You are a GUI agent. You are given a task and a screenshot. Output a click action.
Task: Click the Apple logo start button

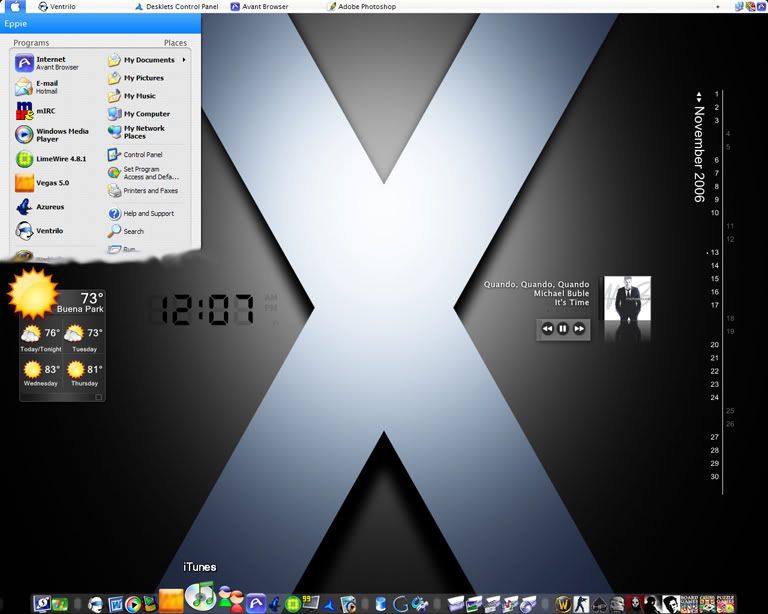pyautogui.click(x=15, y=6)
